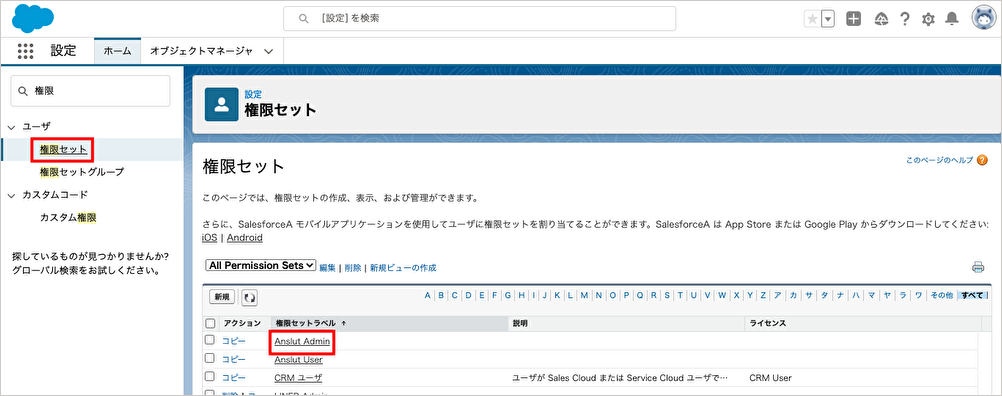The width and height of the screenshot is (1002, 396).
Task: Click the Android download link
Action: (x=245, y=238)
